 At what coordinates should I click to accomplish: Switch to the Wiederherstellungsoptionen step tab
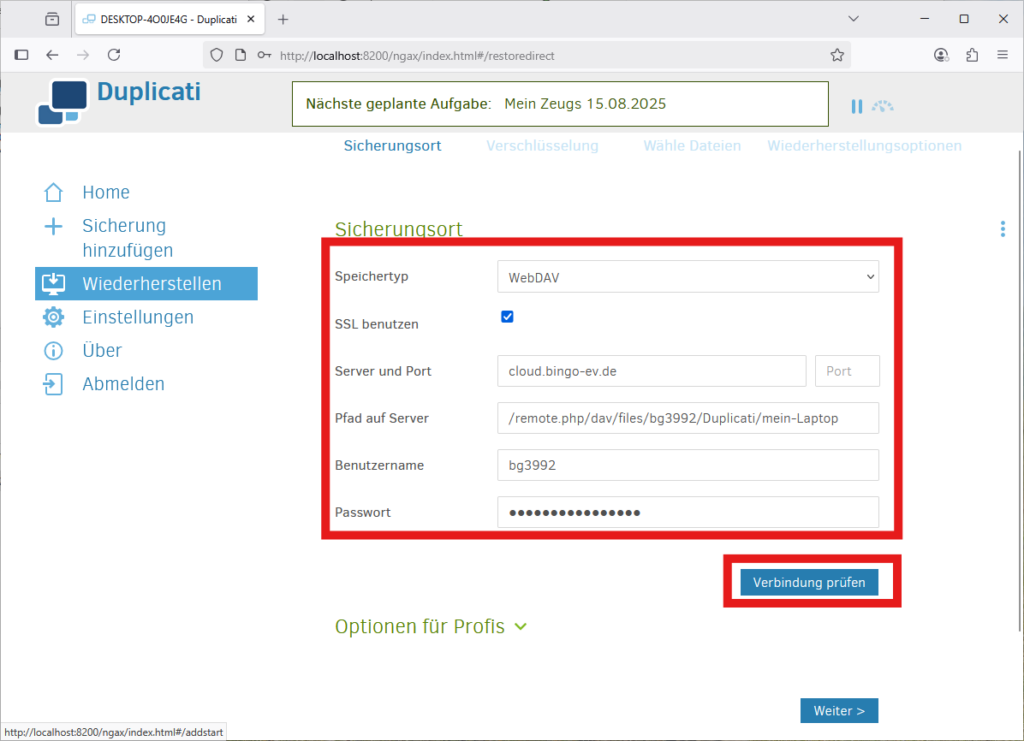click(x=865, y=146)
